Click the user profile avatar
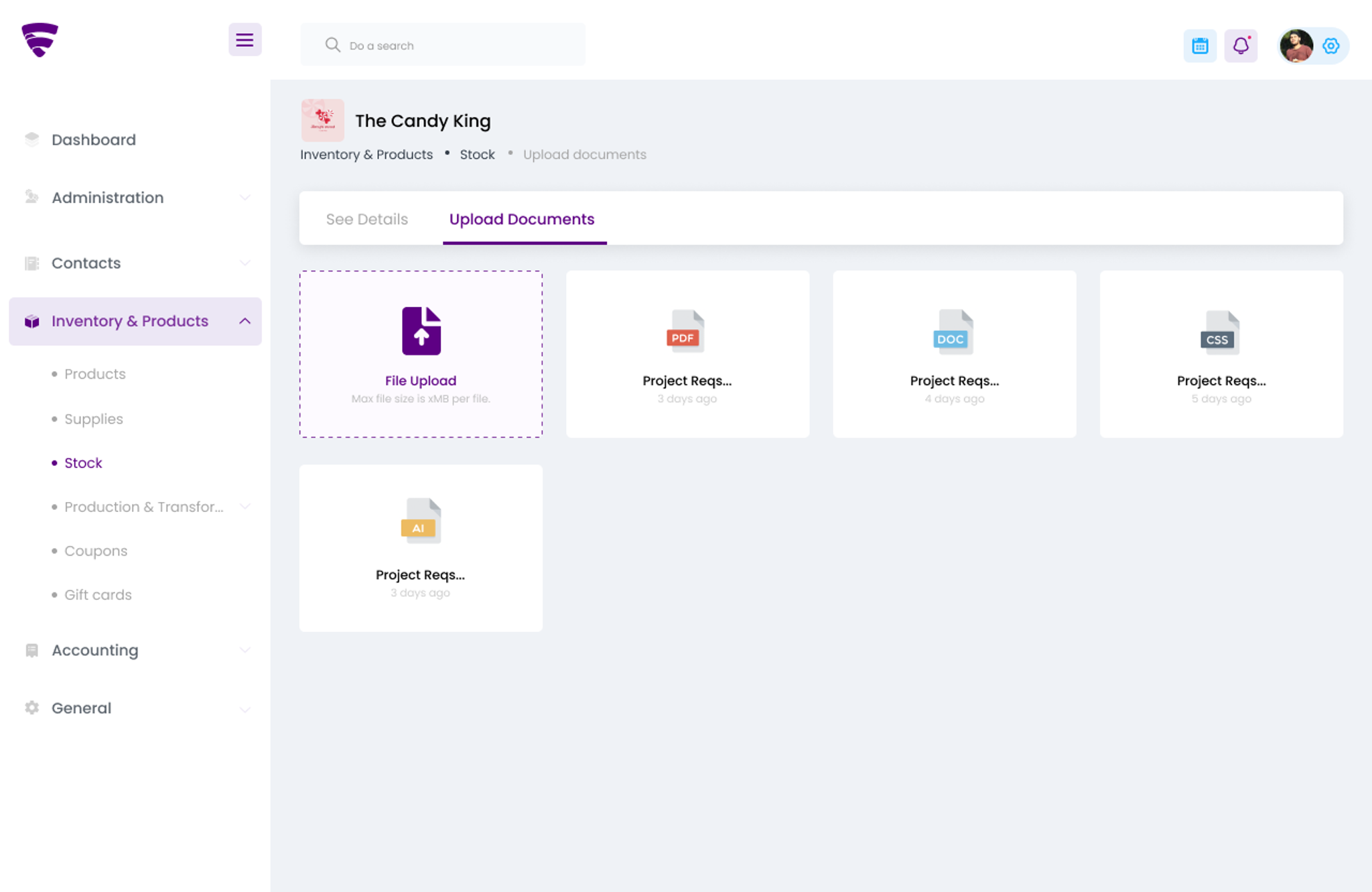 tap(1296, 46)
